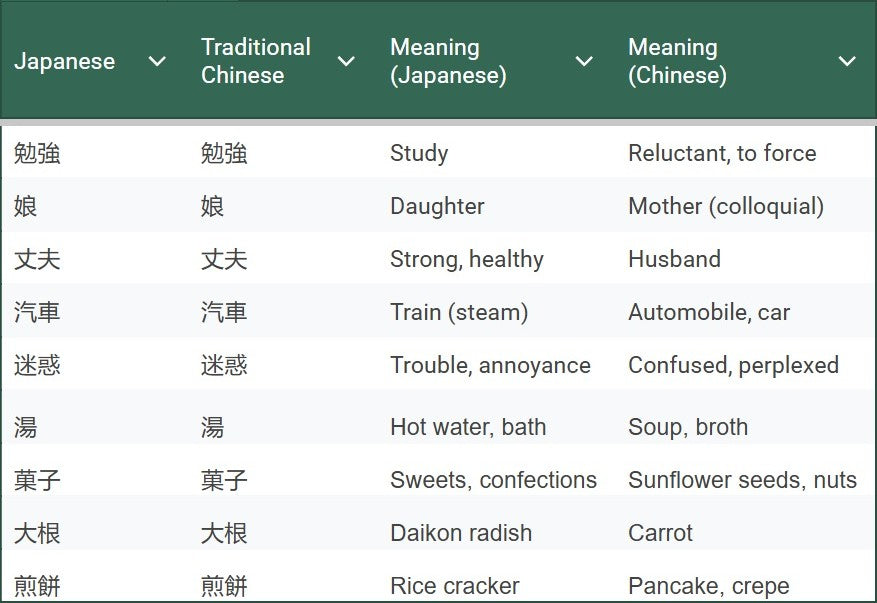877x603 pixels.
Task: Click the 'Husband' cell
Action: pos(674,259)
